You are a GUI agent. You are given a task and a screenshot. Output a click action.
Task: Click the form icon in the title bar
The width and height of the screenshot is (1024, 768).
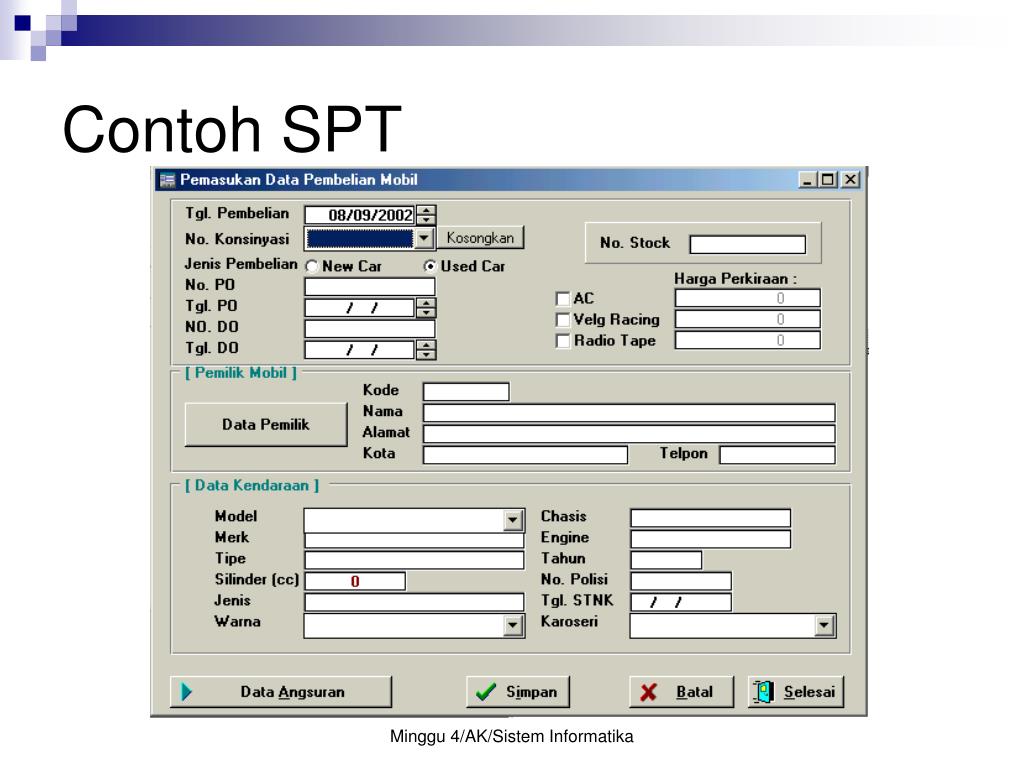(167, 180)
